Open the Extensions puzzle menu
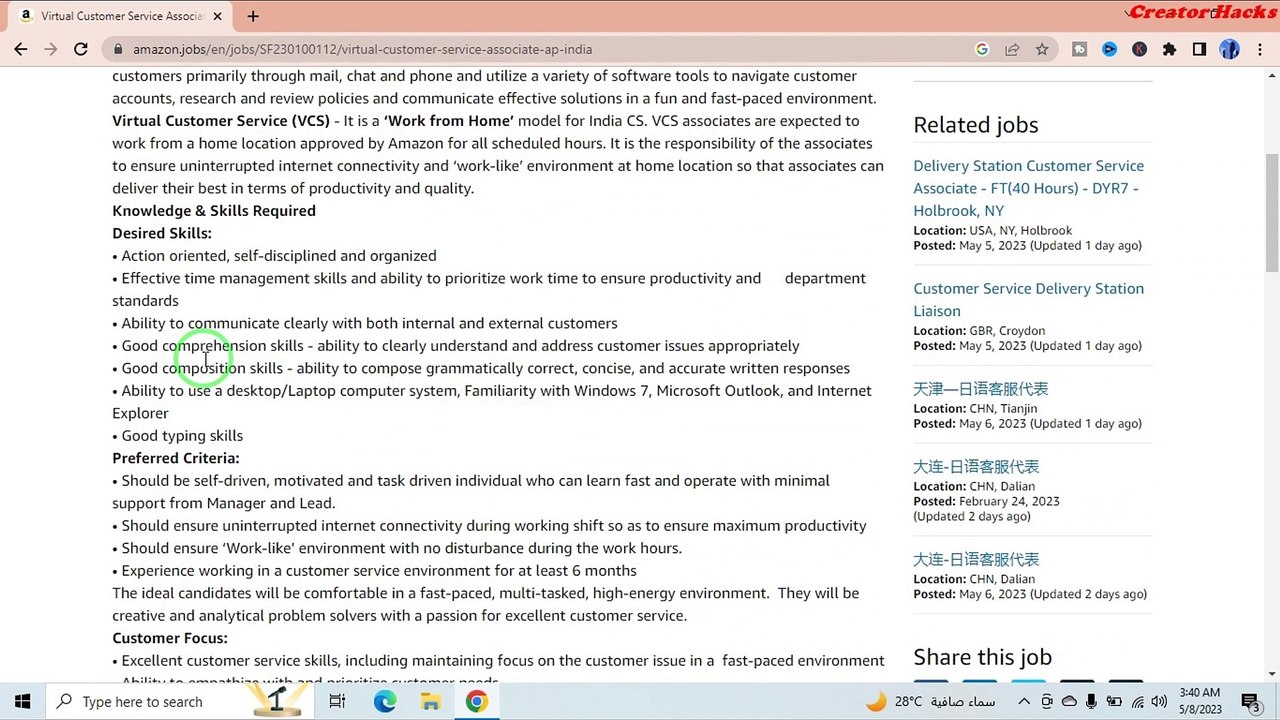The height and width of the screenshot is (720, 1280). (1169, 49)
